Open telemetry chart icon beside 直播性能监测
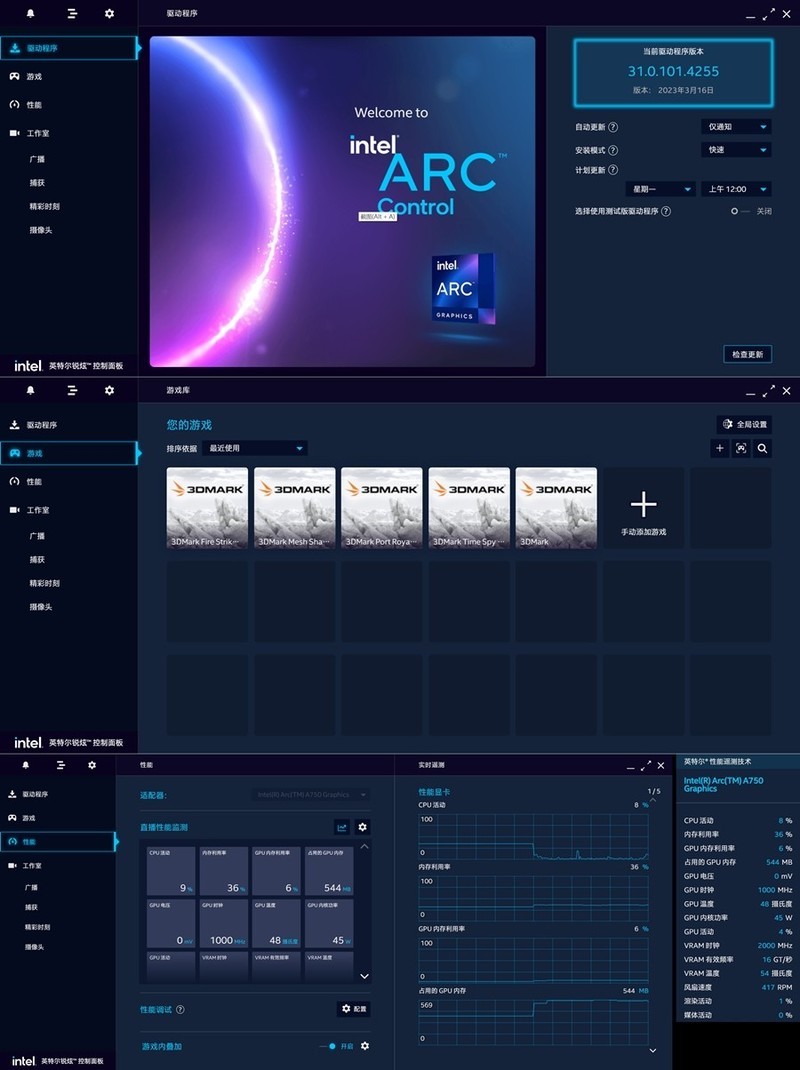This screenshot has height=1070, width=800. pyautogui.click(x=342, y=827)
